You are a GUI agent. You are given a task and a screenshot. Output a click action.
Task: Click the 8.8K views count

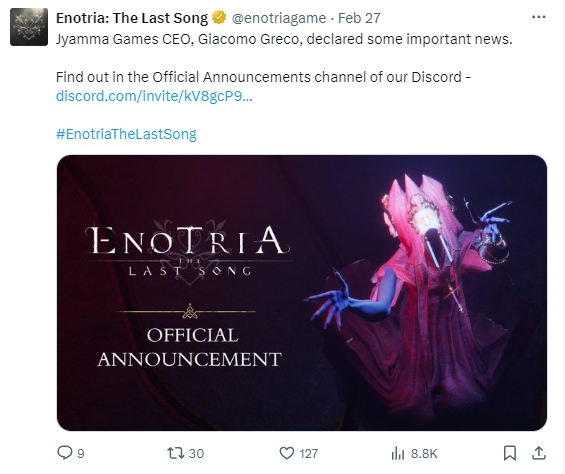(x=424, y=453)
